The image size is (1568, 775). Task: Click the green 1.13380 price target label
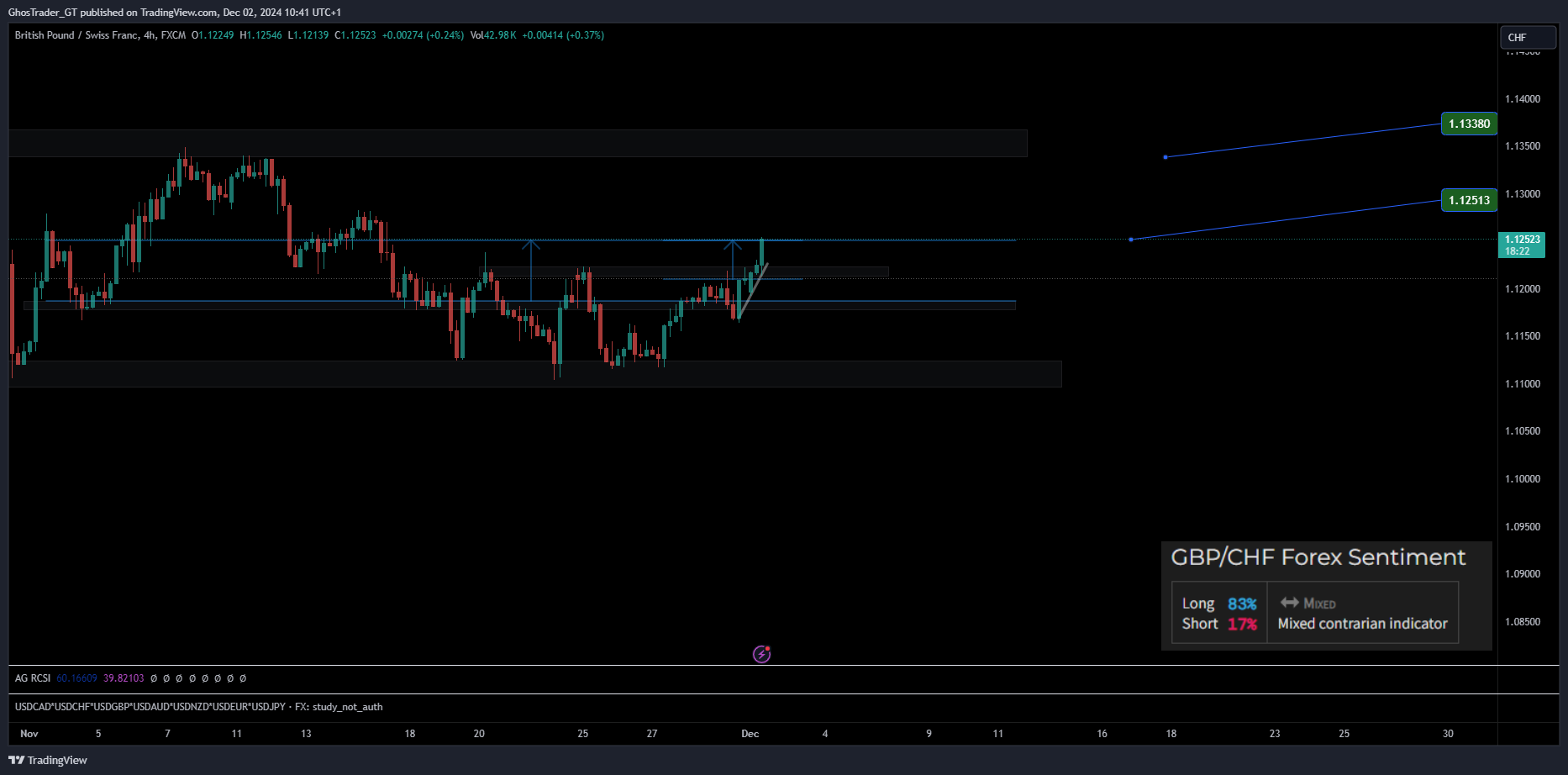(1469, 124)
